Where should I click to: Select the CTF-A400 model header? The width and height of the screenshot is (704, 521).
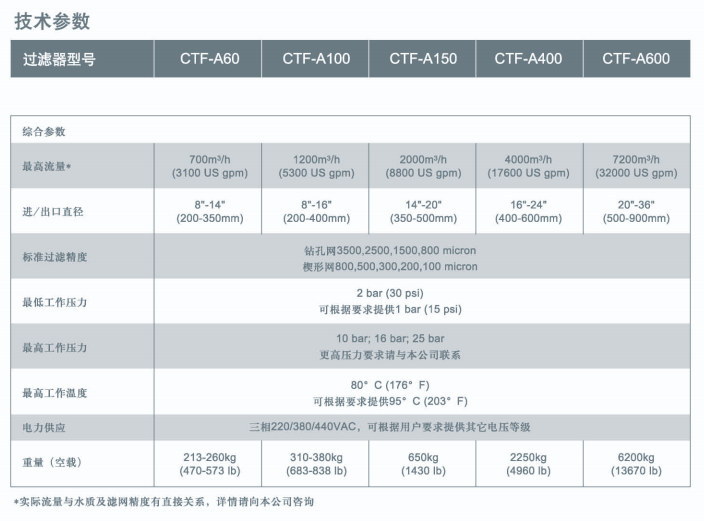(x=528, y=59)
